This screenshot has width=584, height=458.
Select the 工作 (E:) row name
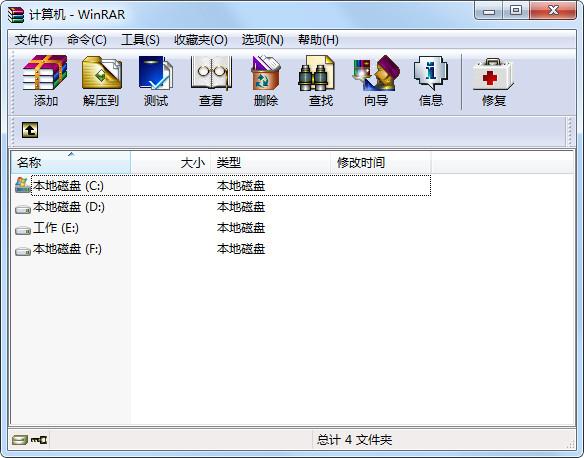(56, 228)
